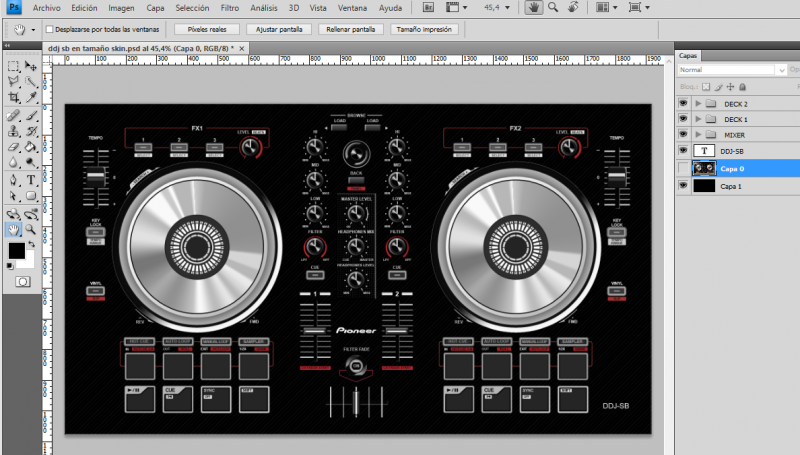800x455 pixels.
Task: Select the Crop tool
Action: (x=14, y=97)
